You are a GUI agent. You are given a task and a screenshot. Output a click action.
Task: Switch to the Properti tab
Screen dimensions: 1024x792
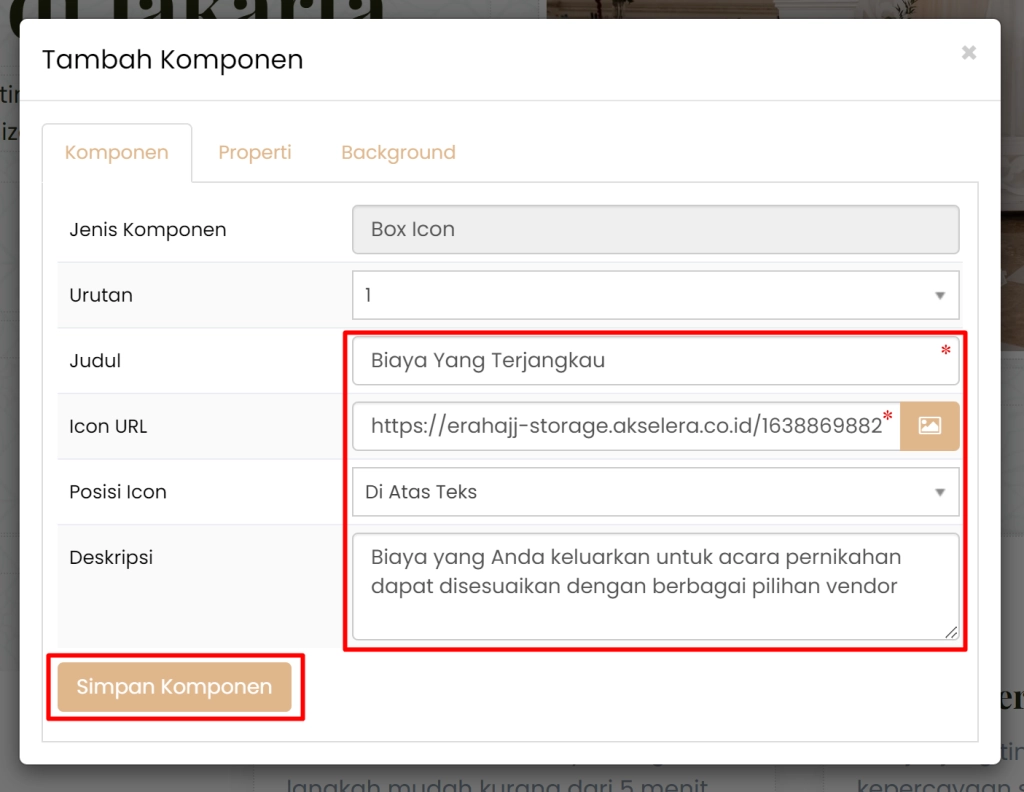(x=254, y=152)
